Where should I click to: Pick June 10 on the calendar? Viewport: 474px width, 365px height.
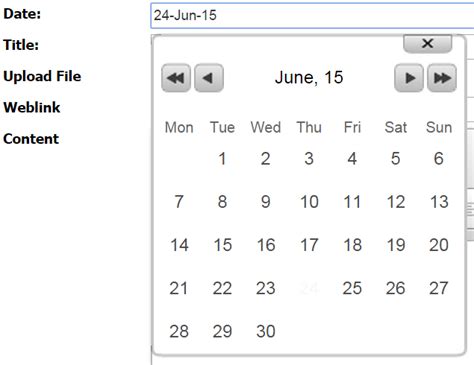click(x=309, y=202)
